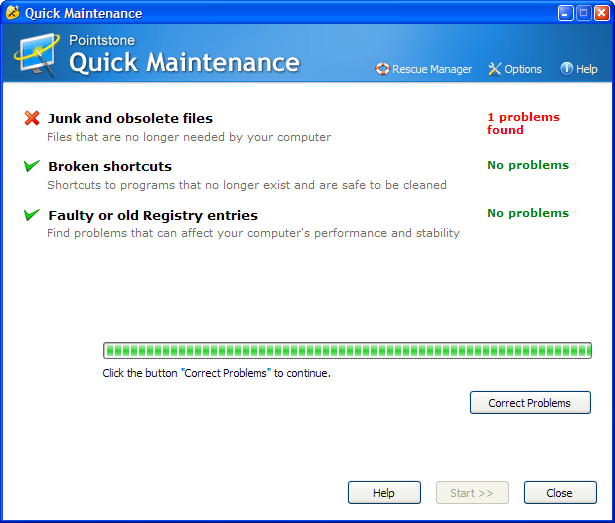The image size is (615, 523).
Task: Open Rescue Manager from the header
Action: 424,69
